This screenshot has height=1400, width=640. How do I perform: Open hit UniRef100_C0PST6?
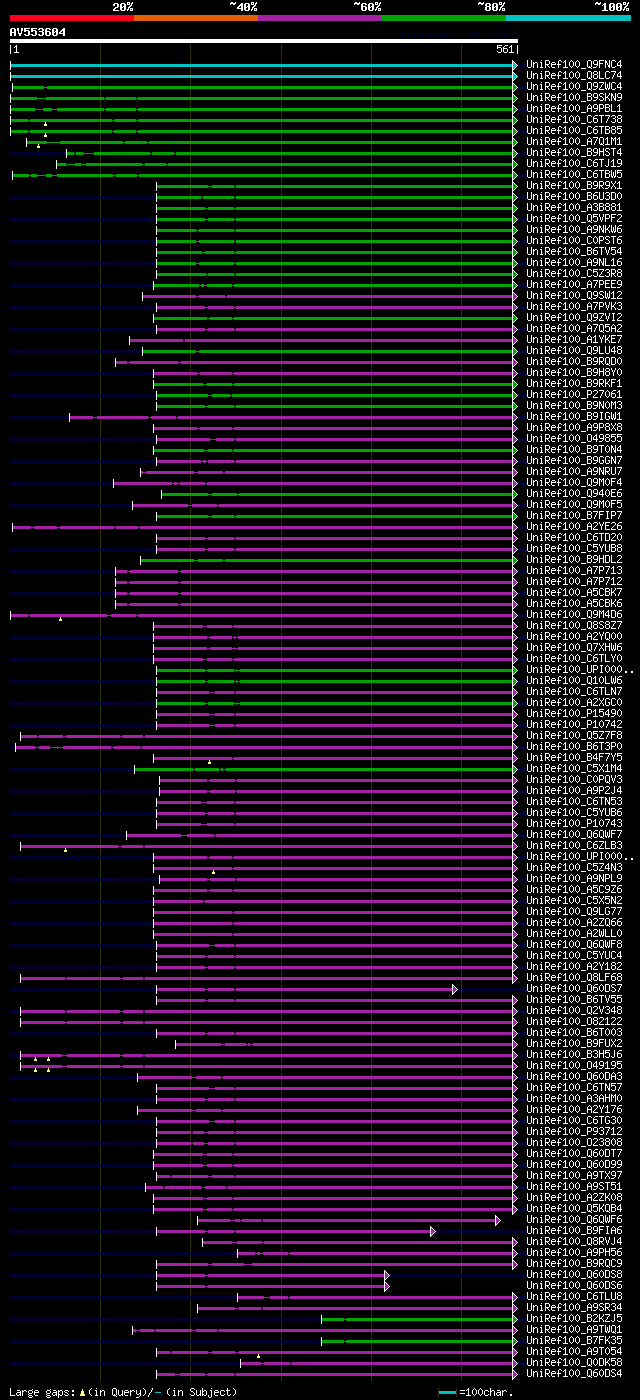(574, 241)
